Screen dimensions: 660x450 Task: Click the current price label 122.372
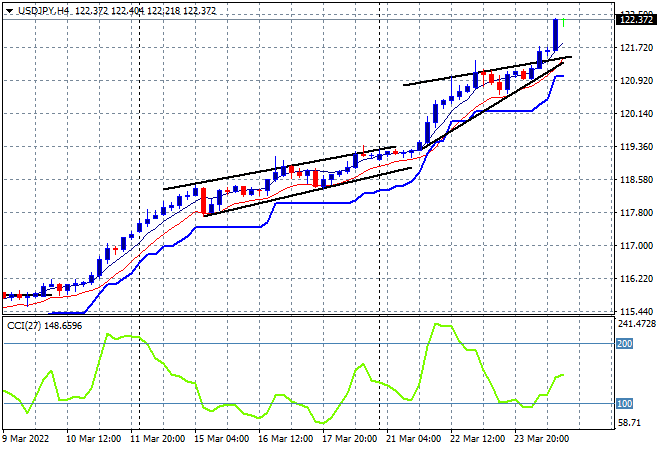tap(636, 19)
